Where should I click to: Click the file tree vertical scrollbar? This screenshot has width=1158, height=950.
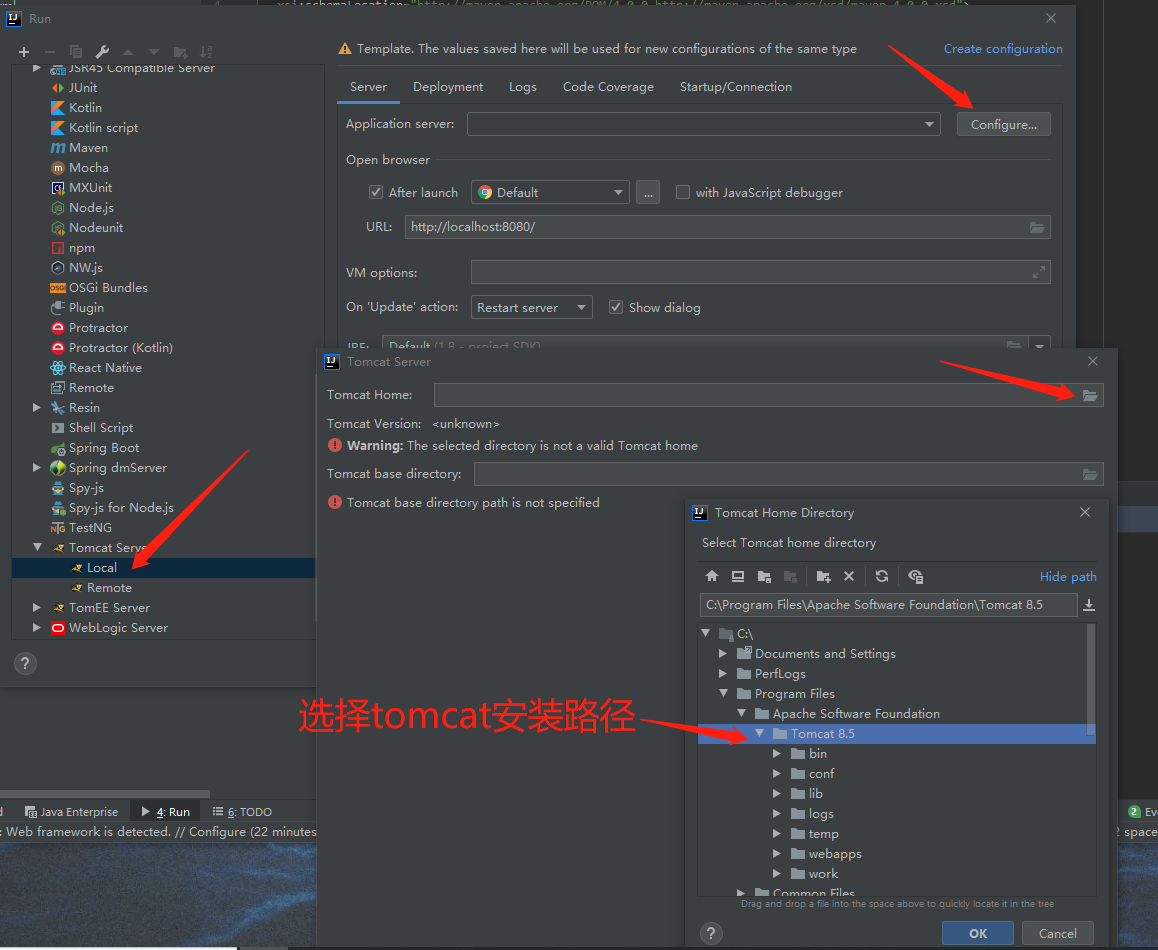click(x=1091, y=680)
